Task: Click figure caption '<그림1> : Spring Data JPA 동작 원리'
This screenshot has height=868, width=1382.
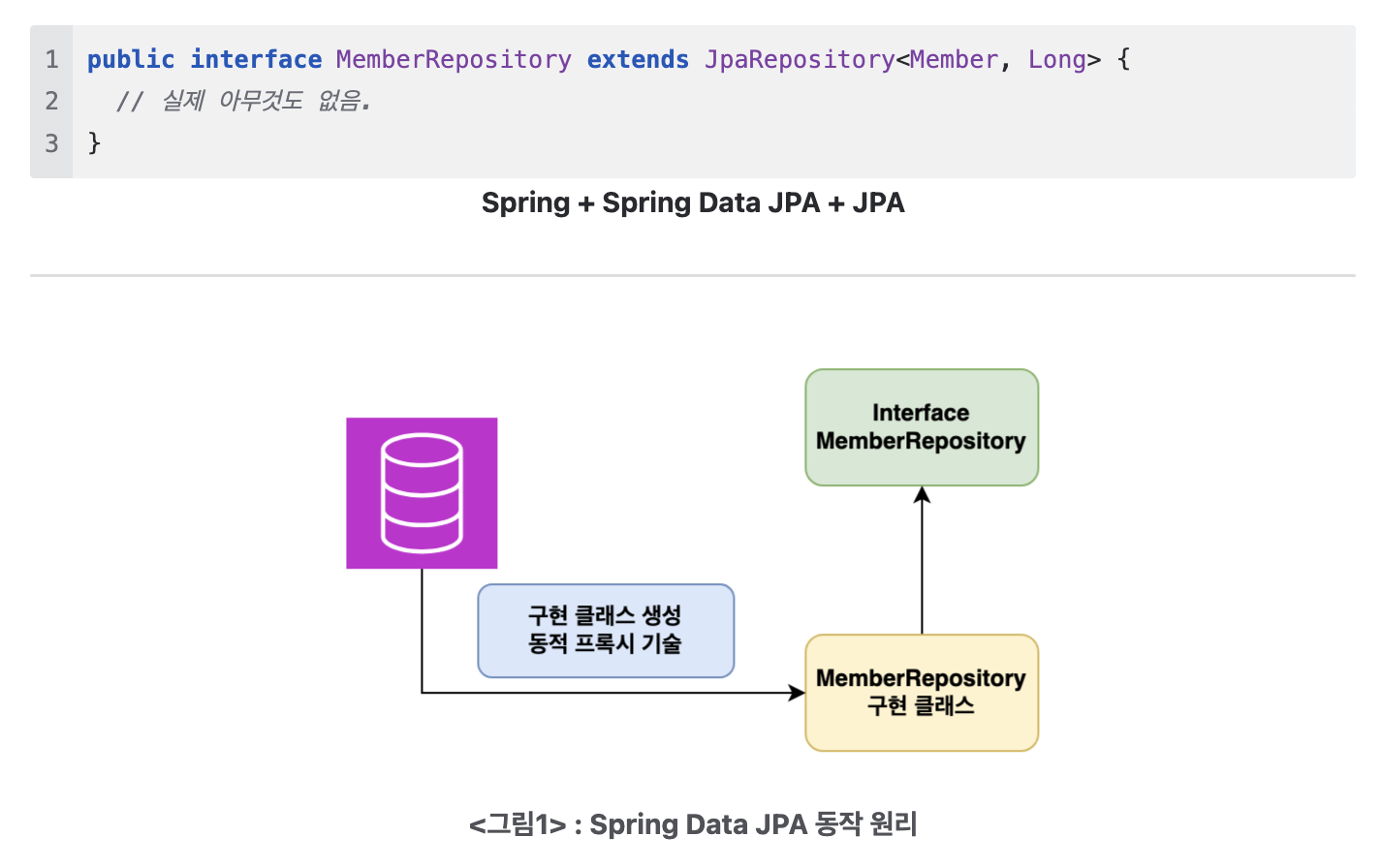Action: coord(693,824)
